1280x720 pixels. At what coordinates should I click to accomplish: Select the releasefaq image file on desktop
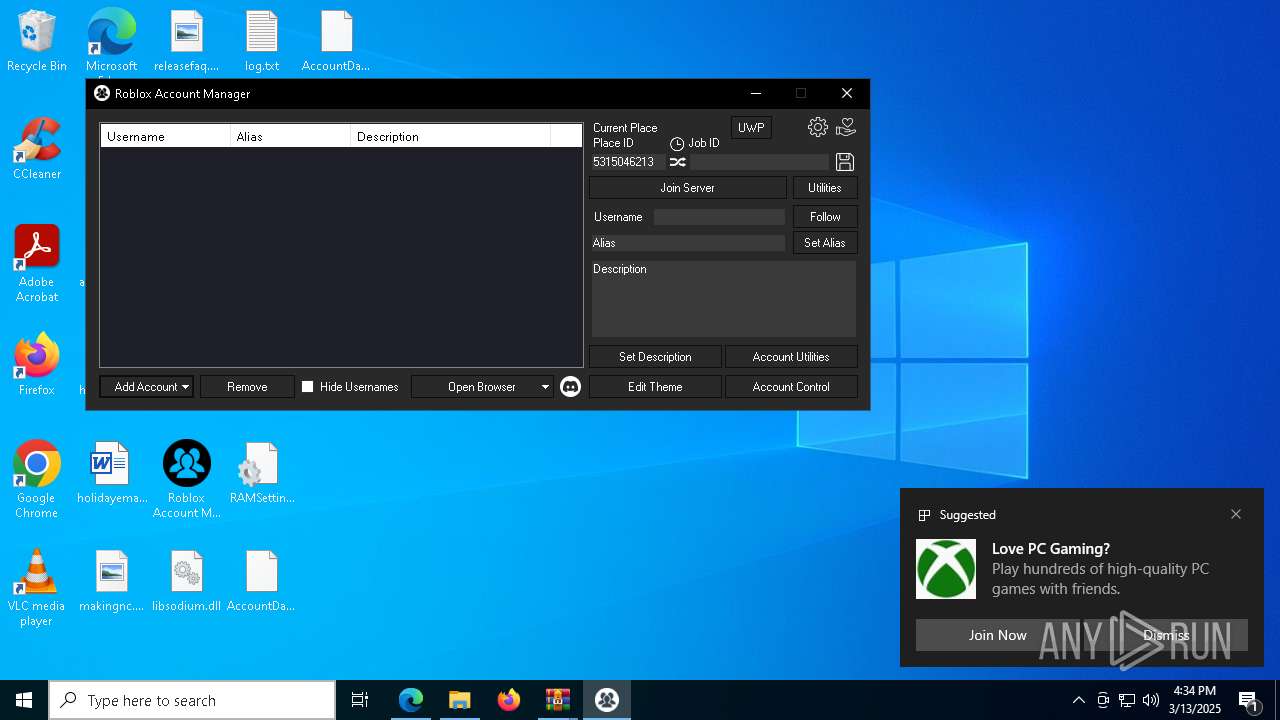[x=187, y=41]
